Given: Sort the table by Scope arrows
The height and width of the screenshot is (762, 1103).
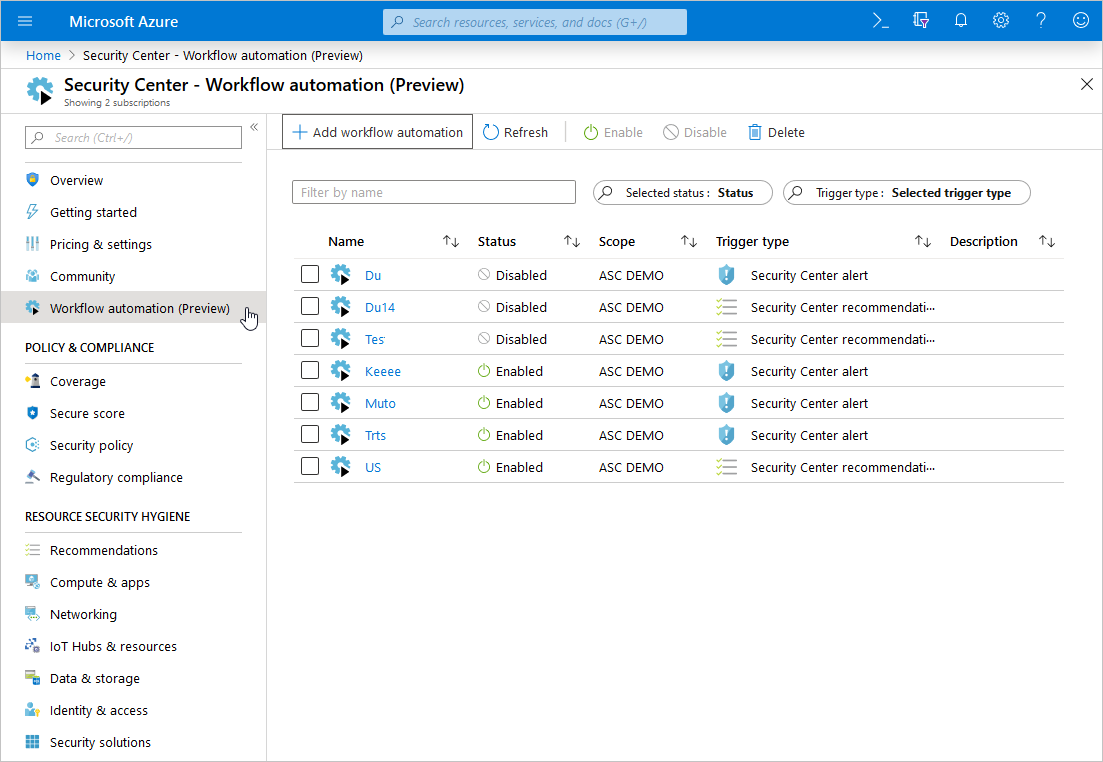Looking at the screenshot, I should pyautogui.click(x=689, y=241).
